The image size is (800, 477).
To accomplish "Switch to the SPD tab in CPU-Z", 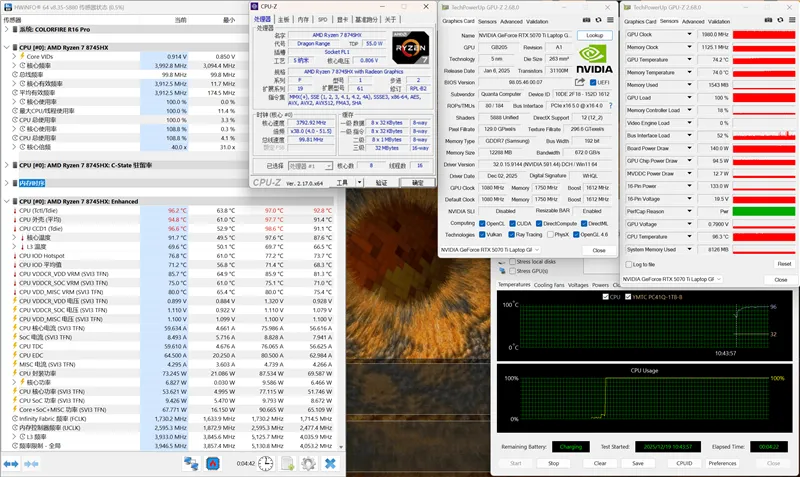I will pos(323,19).
